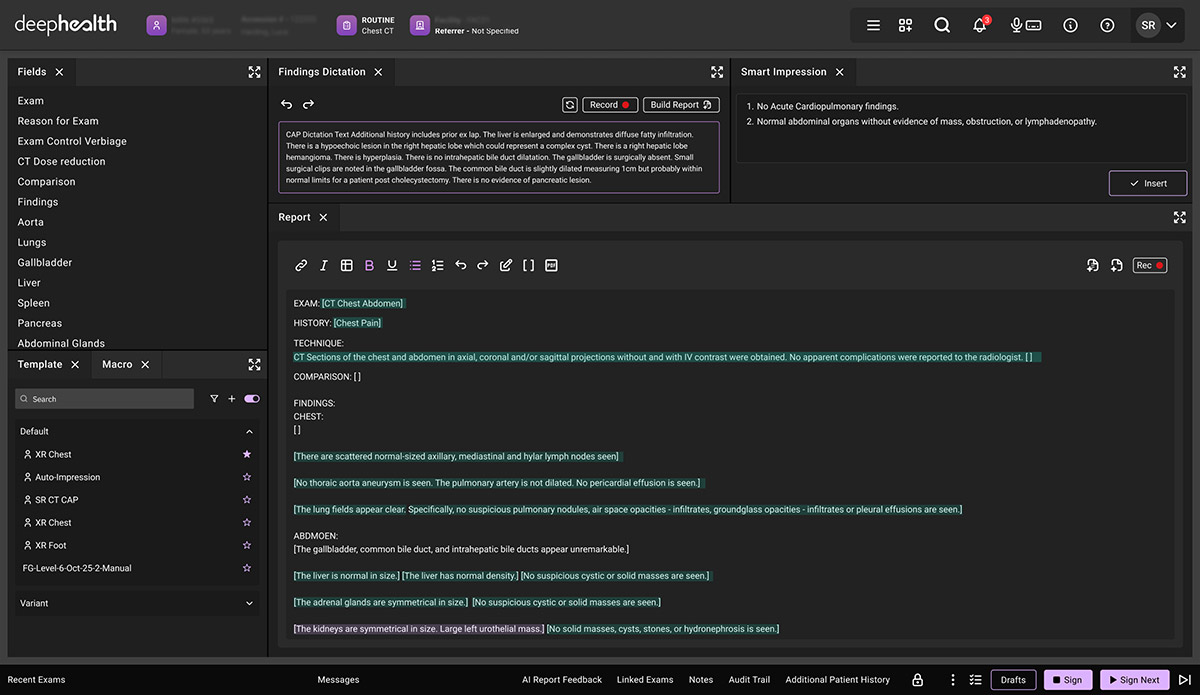Open the info circle icon

1071,25
